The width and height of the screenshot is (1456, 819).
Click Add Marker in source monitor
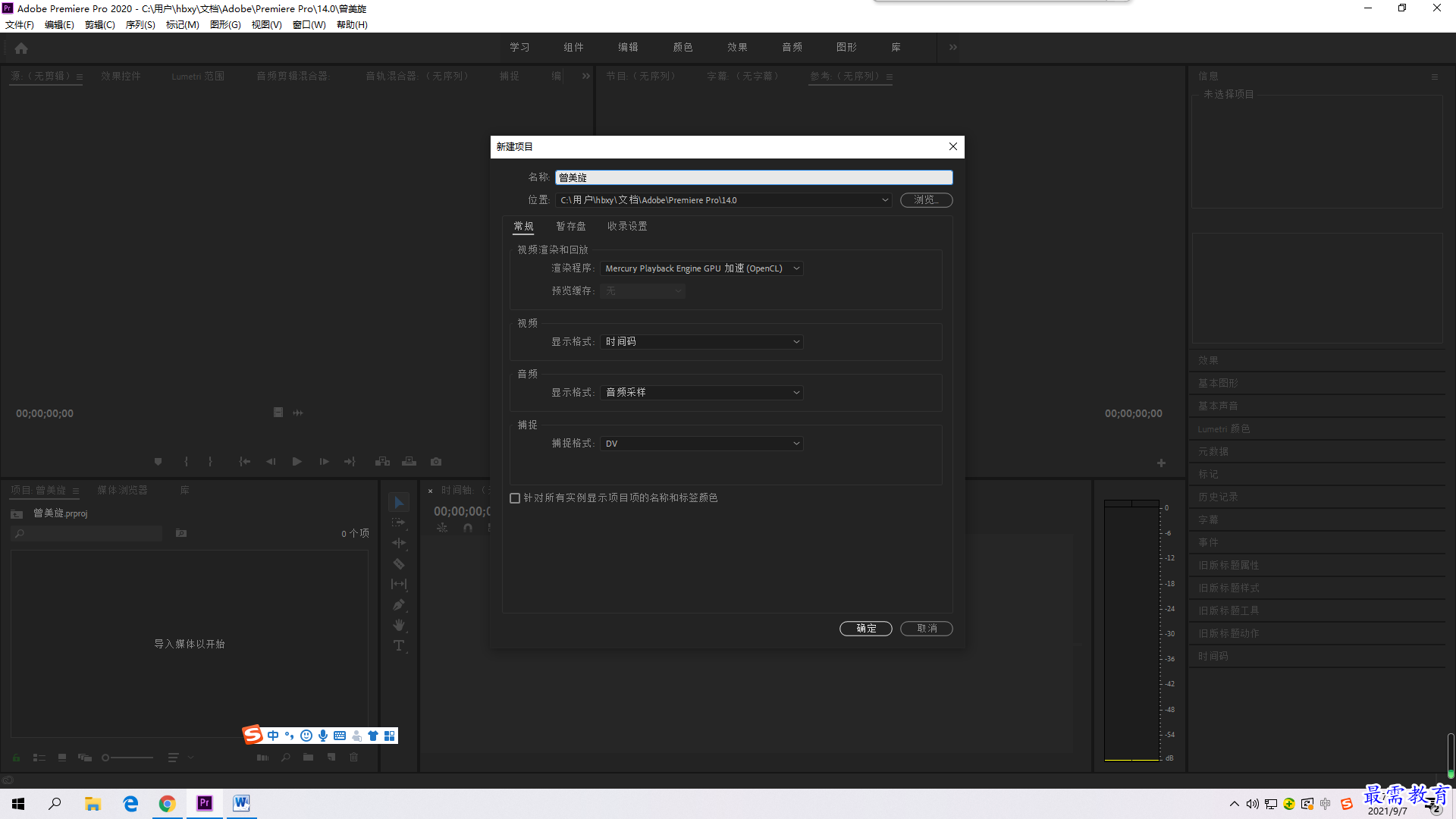pos(158,461)
